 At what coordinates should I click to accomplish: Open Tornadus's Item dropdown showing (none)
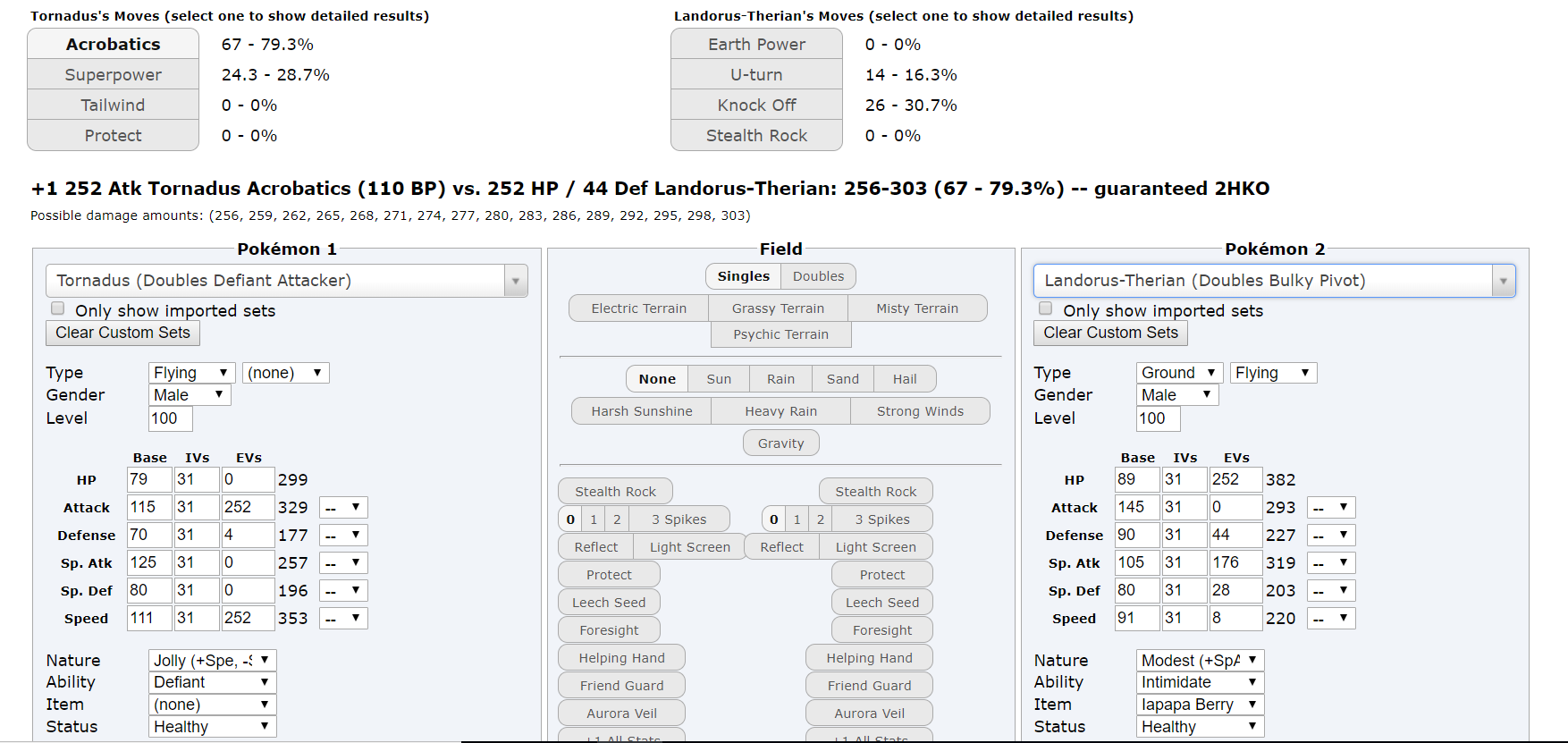point(213,705)
